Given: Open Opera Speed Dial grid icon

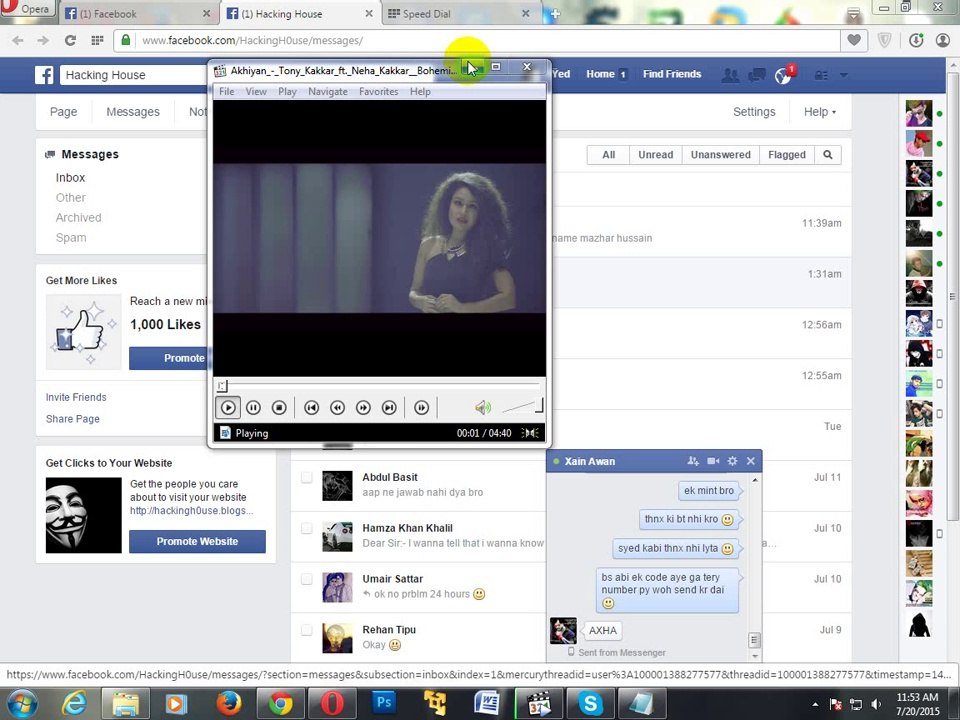Looking at the screenshot, I should pos(97,40).
